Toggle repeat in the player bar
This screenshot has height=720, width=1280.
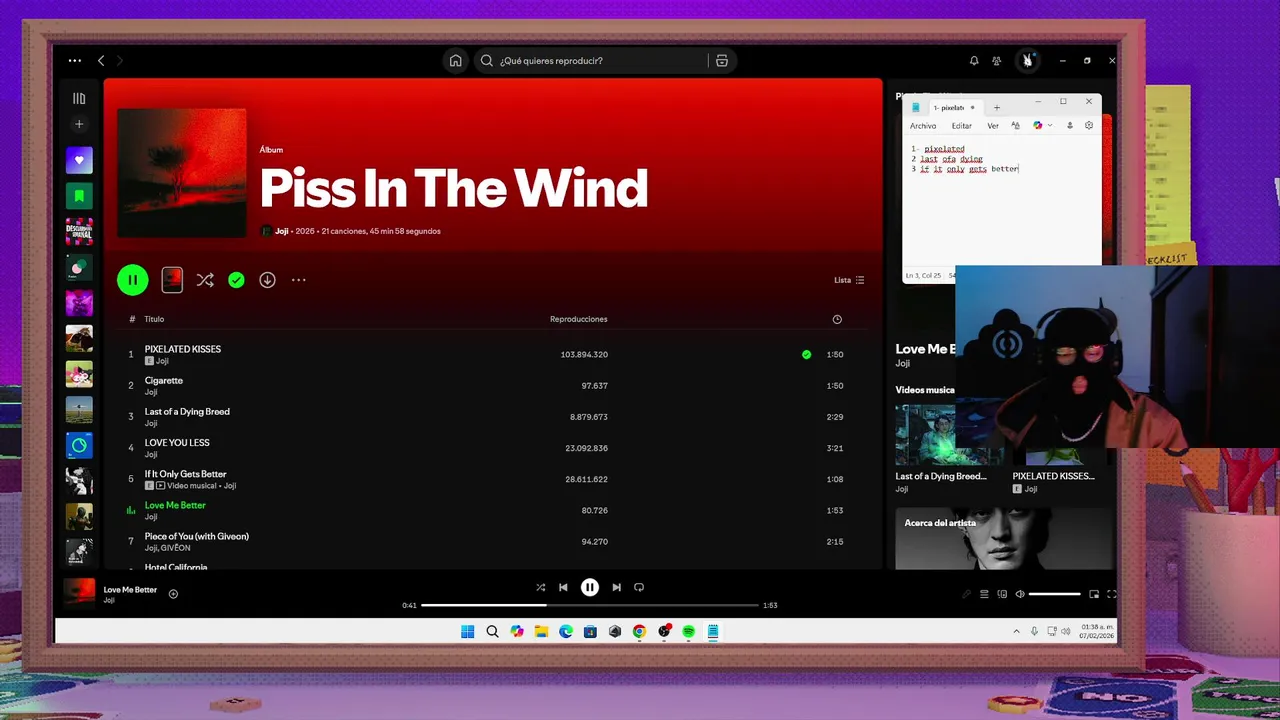pos(639,587)
